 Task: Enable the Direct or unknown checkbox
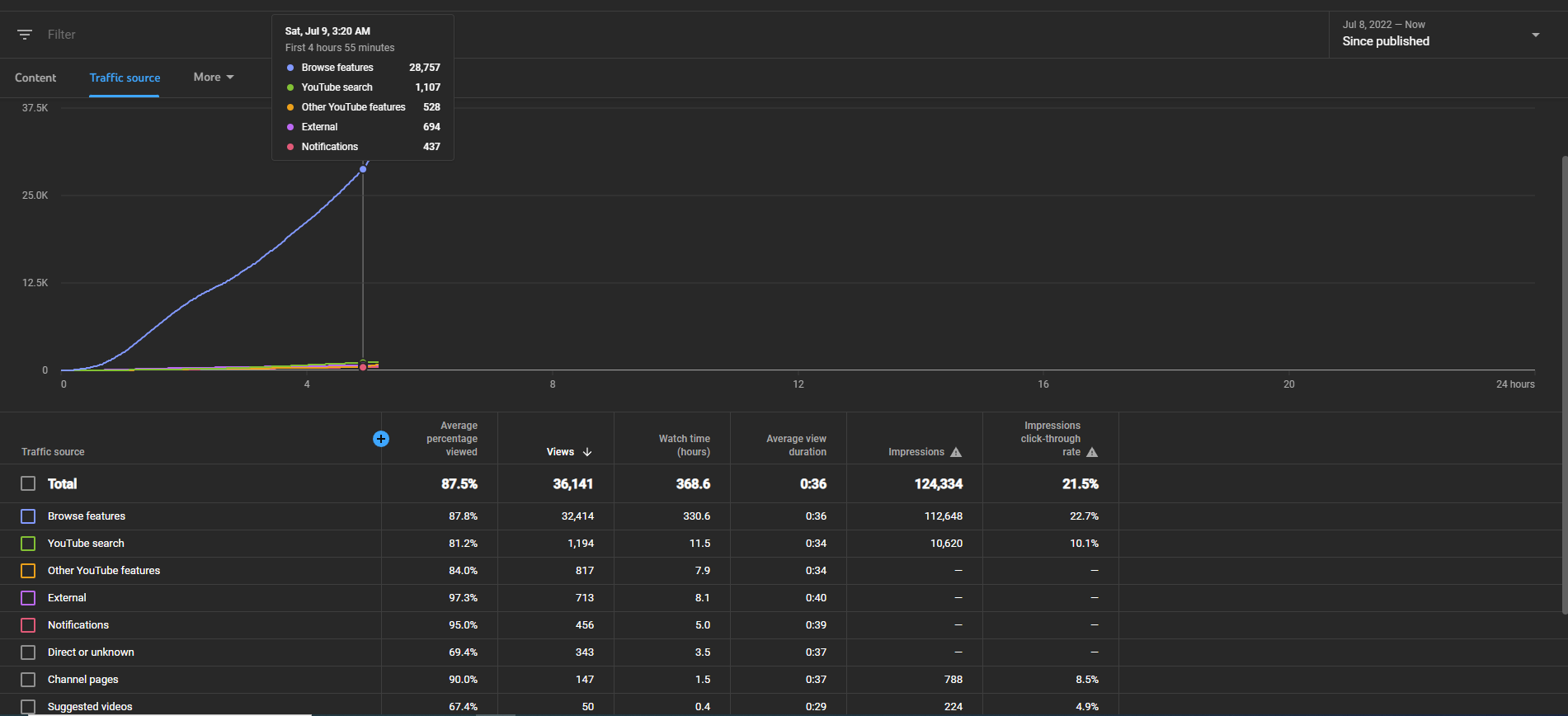point(28,652)
